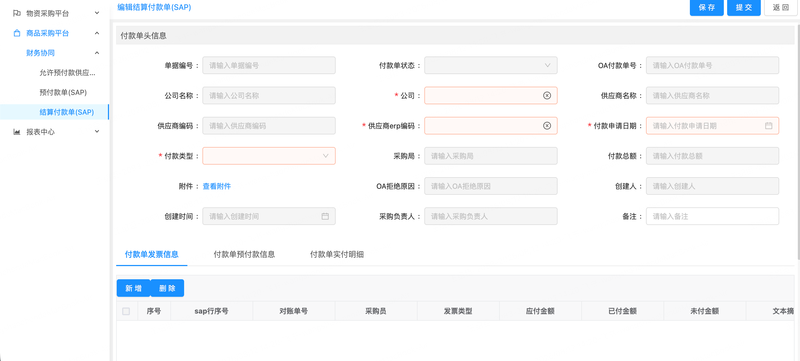Click the 返回 button
Viewport: 800px width, 361px height.
coord(781,8)
